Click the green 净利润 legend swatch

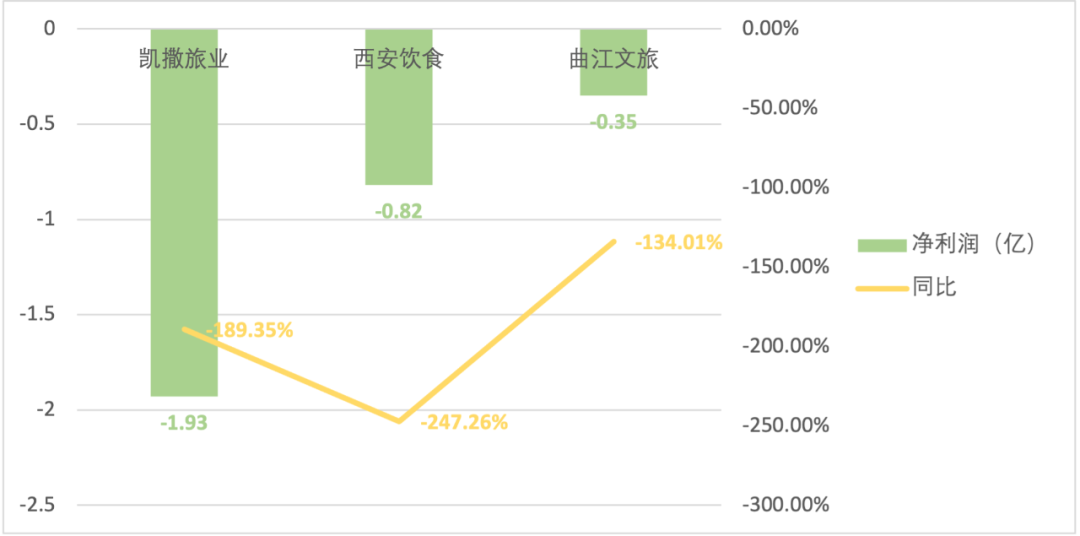tap(881, 245)
